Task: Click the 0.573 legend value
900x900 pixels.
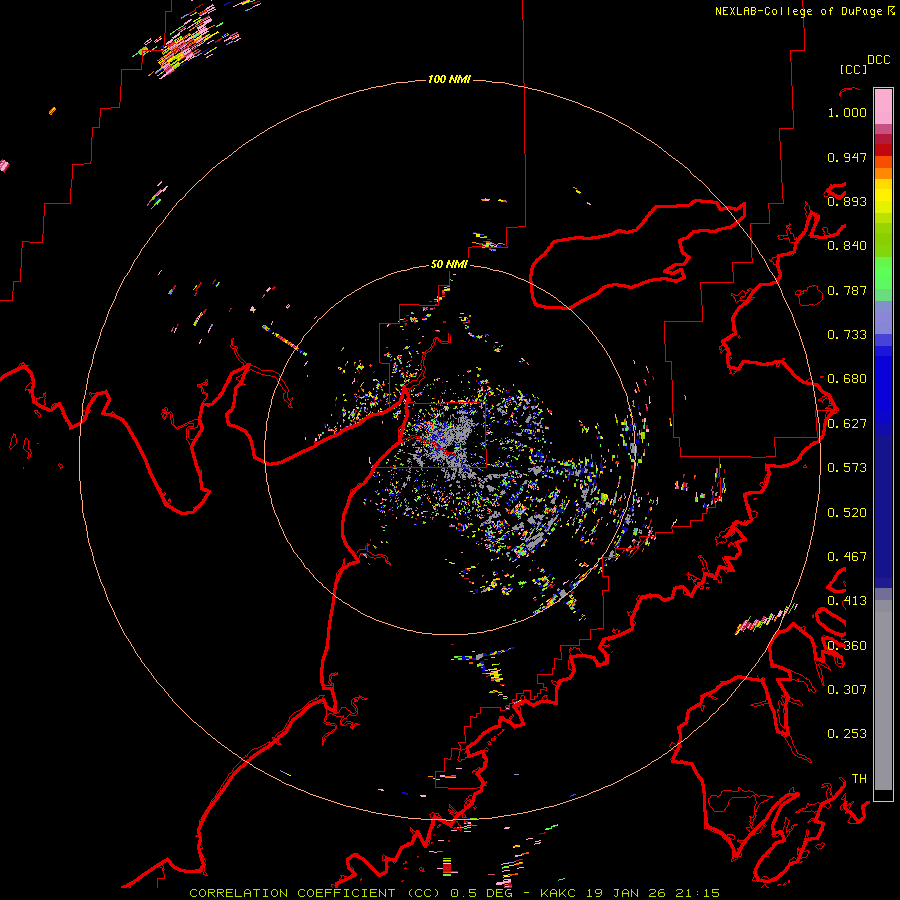Action: [847, 468]
